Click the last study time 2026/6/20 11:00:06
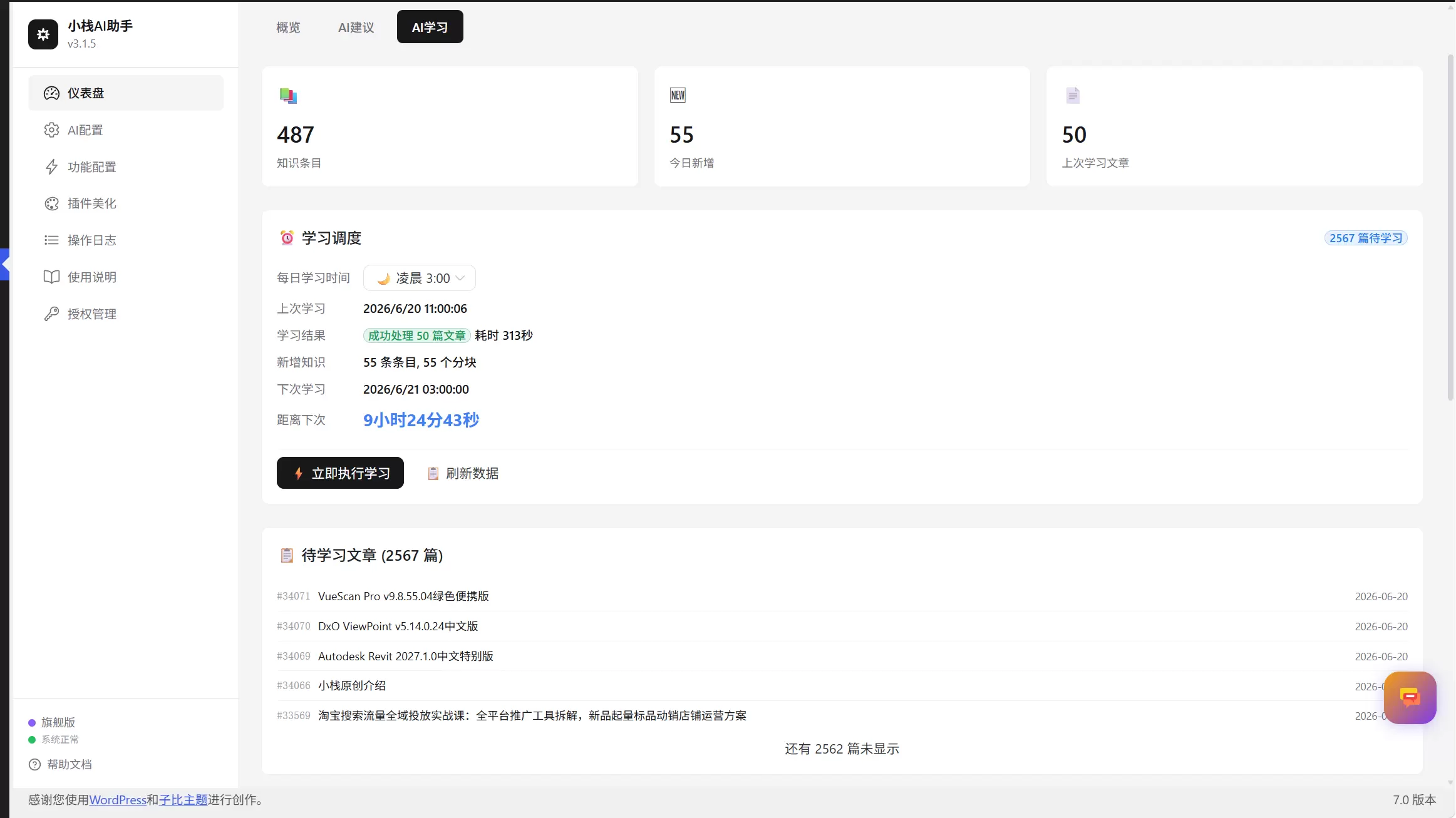The image size is (1456, 818). [415, 309]
